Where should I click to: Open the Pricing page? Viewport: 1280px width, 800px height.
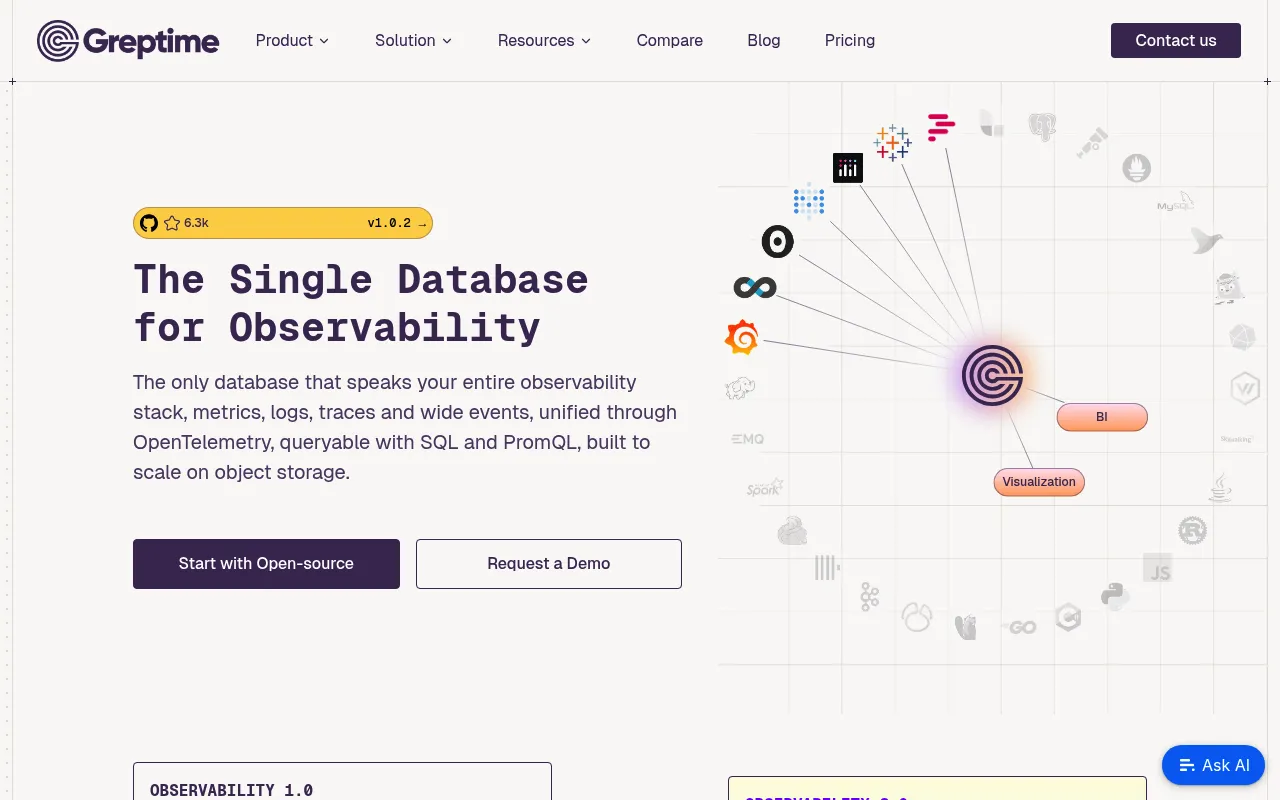click(x=850, y=41)
